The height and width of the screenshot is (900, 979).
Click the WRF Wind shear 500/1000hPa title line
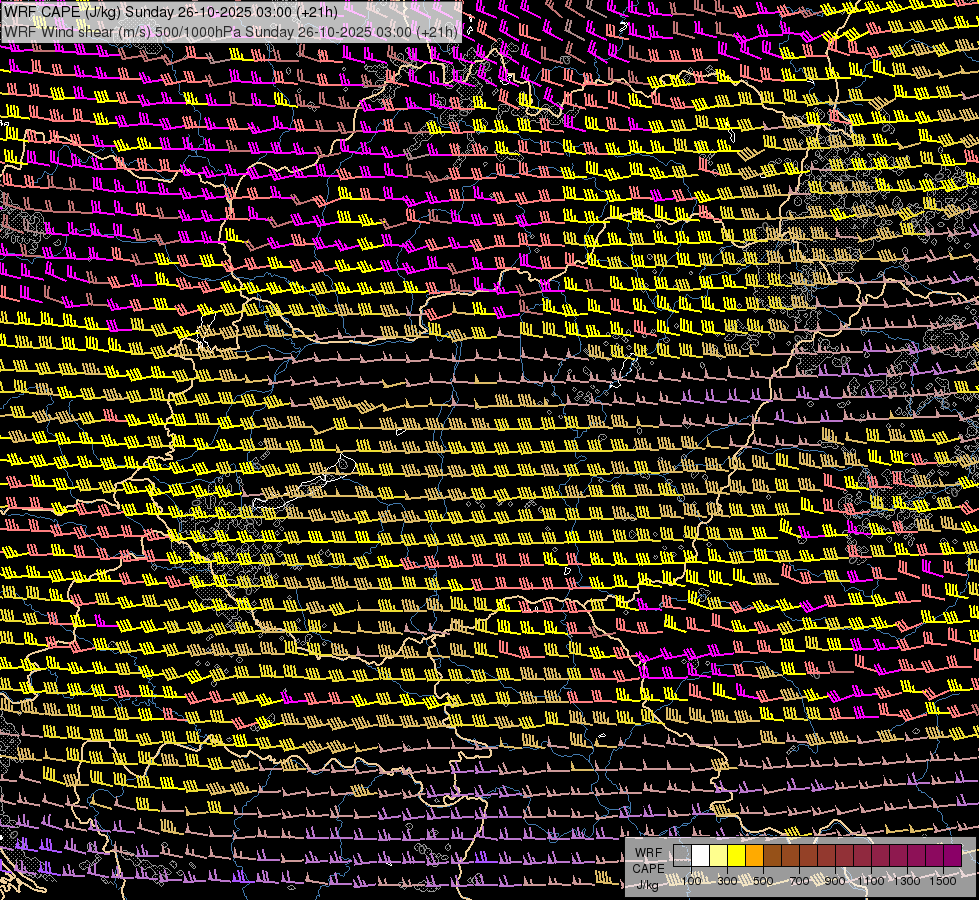coord(231,32)
